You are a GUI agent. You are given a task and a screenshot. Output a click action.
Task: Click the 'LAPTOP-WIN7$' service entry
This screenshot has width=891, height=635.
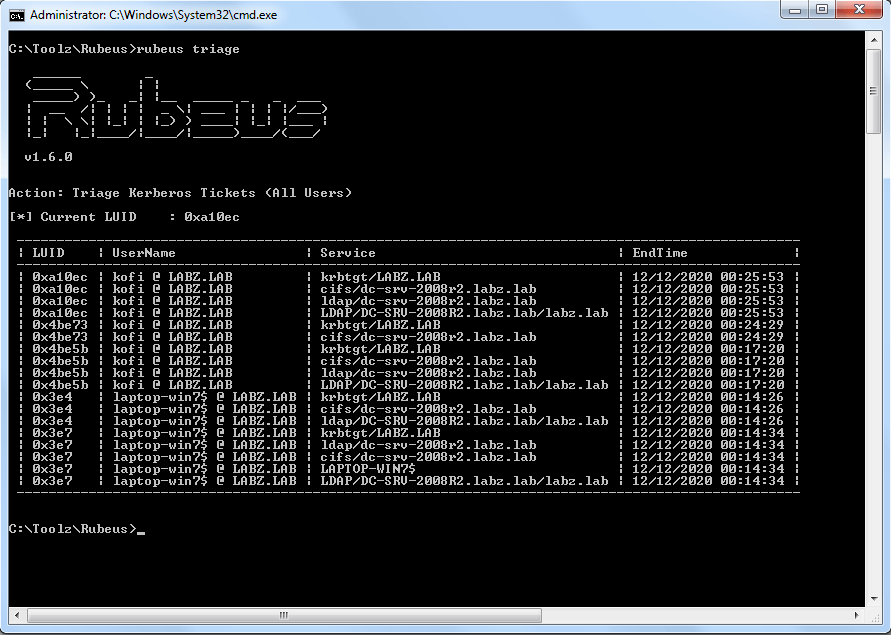[x=368, y=469]
